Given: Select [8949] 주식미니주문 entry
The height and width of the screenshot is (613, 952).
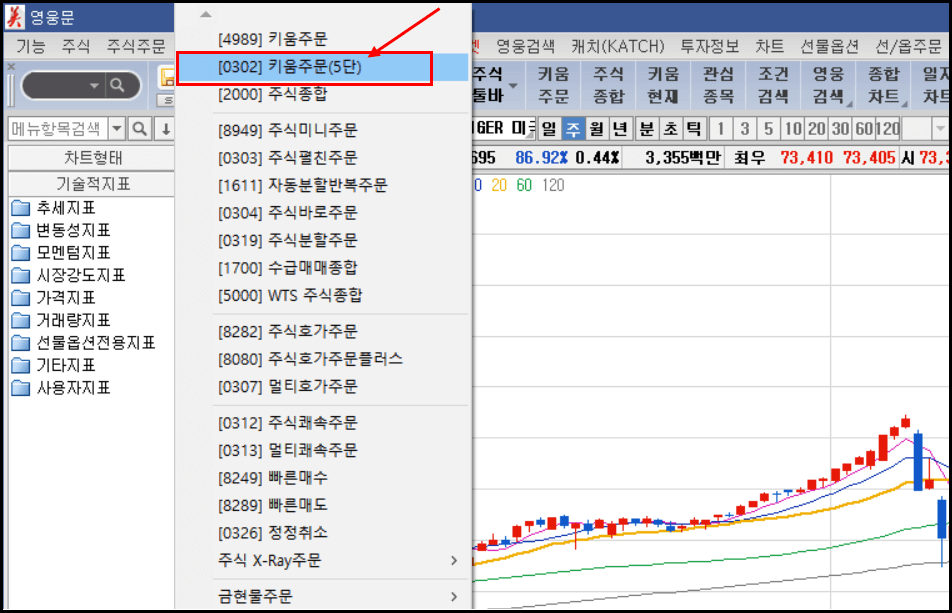Looking at the screenshot, I should point(323,130).
